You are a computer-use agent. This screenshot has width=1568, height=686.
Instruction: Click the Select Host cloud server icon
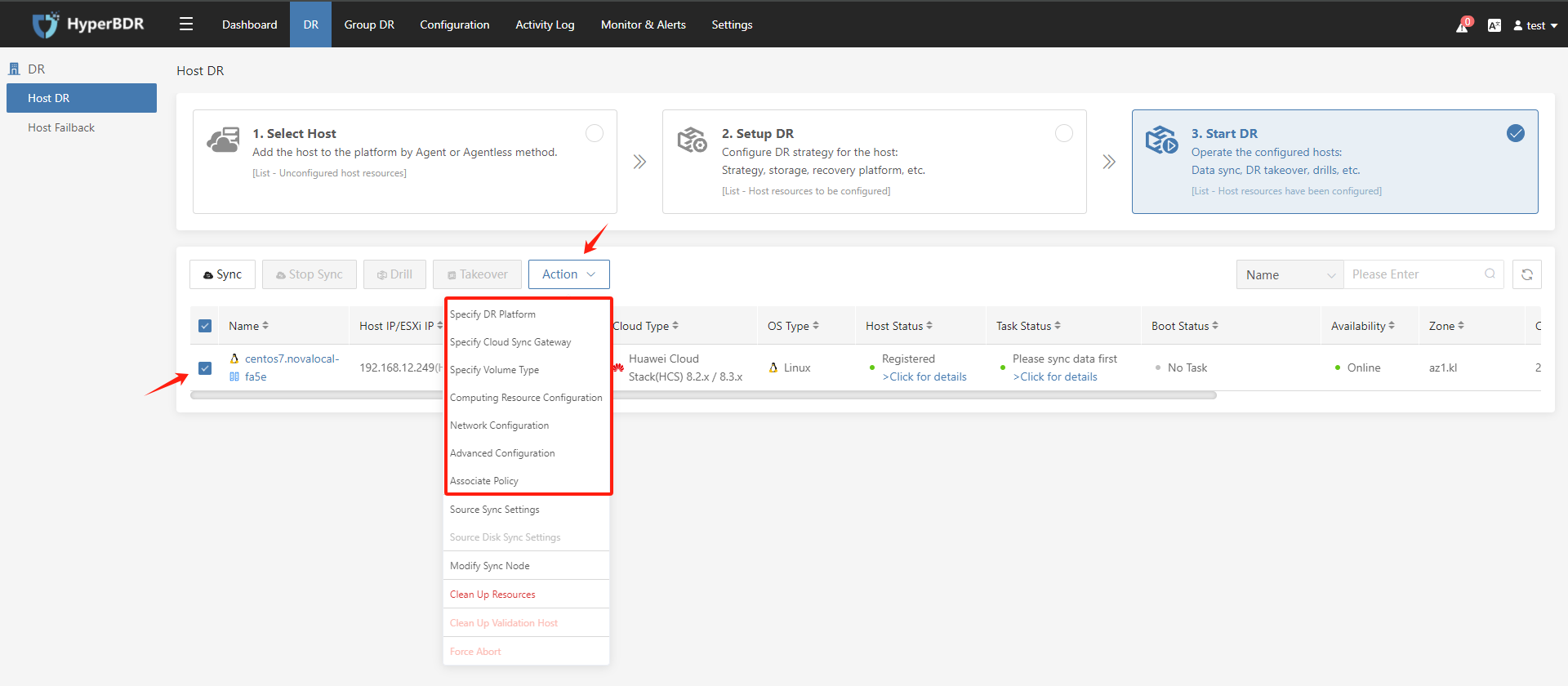point(223,140)
